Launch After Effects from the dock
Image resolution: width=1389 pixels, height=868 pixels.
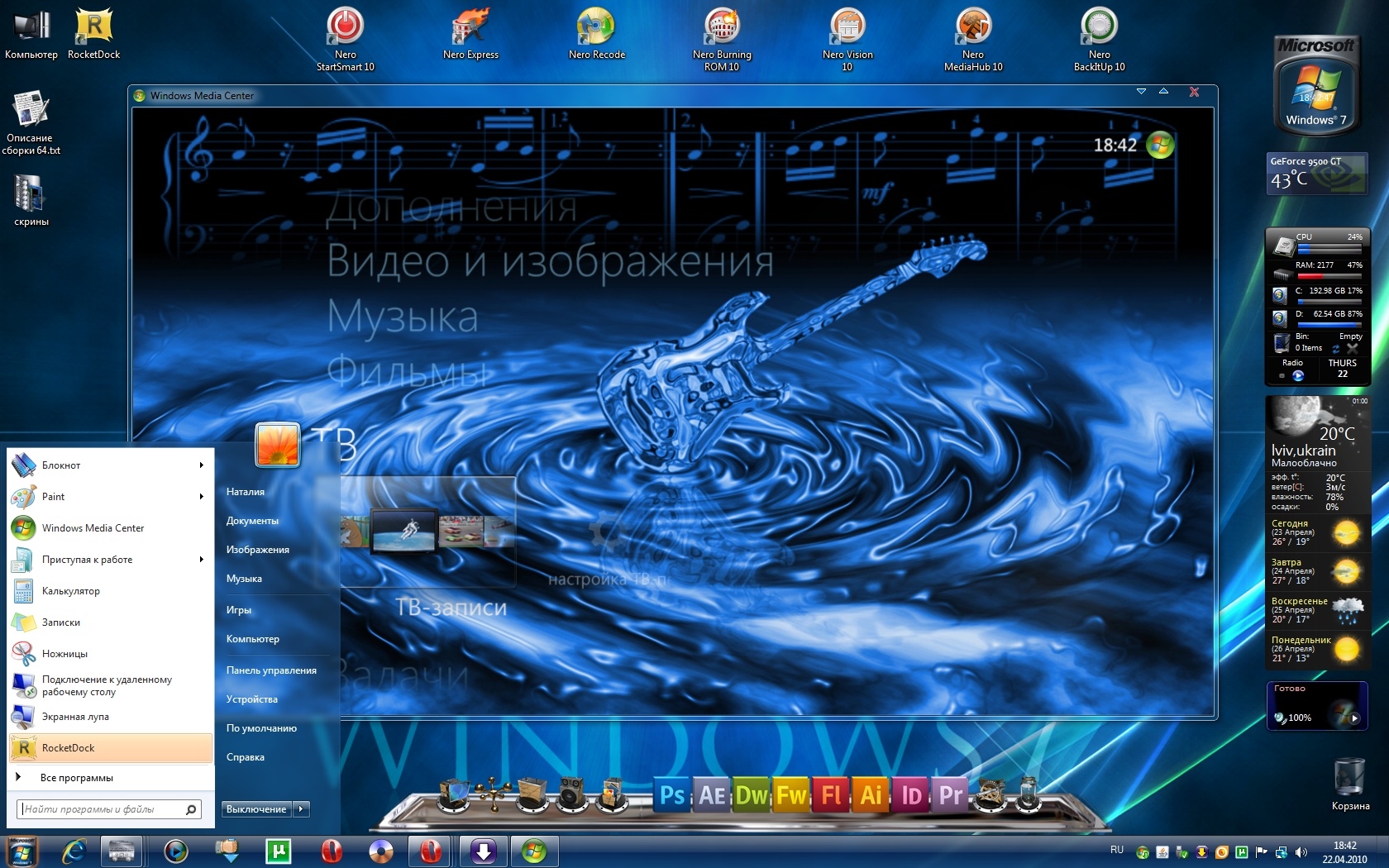point(712,795)
